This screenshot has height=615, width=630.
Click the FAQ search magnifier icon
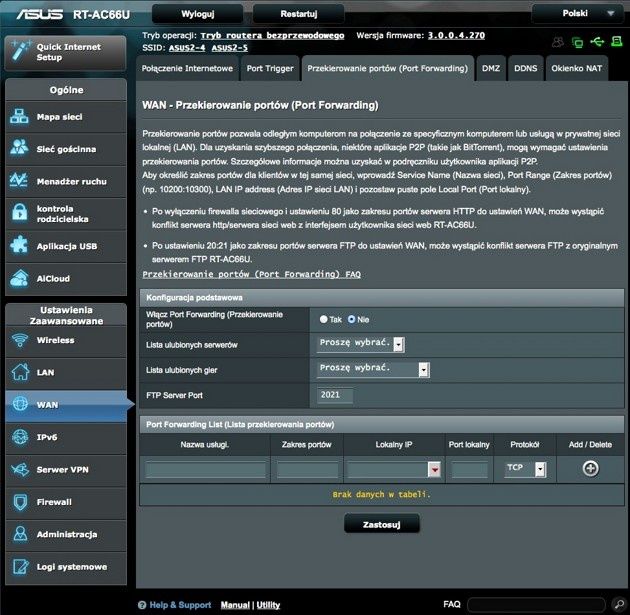pyautogui.click(x=618, y=604)
